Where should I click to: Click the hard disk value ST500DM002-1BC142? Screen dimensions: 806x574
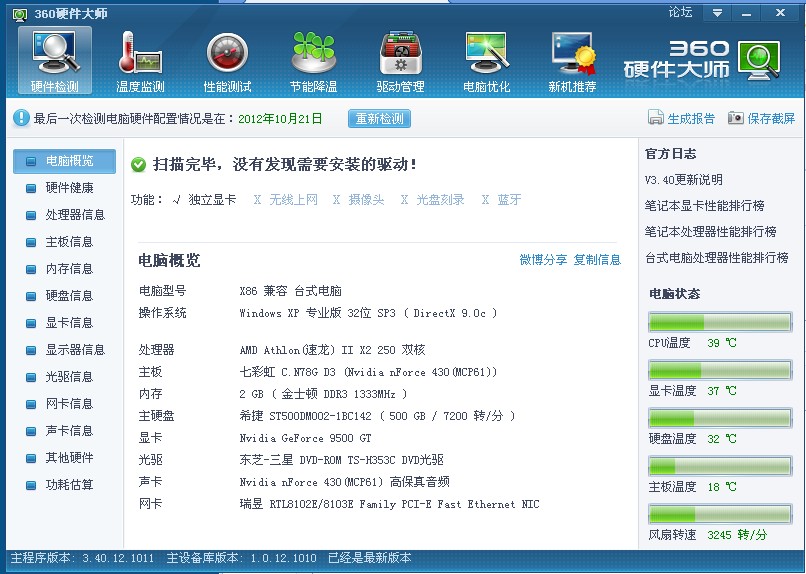pos(377,416)
